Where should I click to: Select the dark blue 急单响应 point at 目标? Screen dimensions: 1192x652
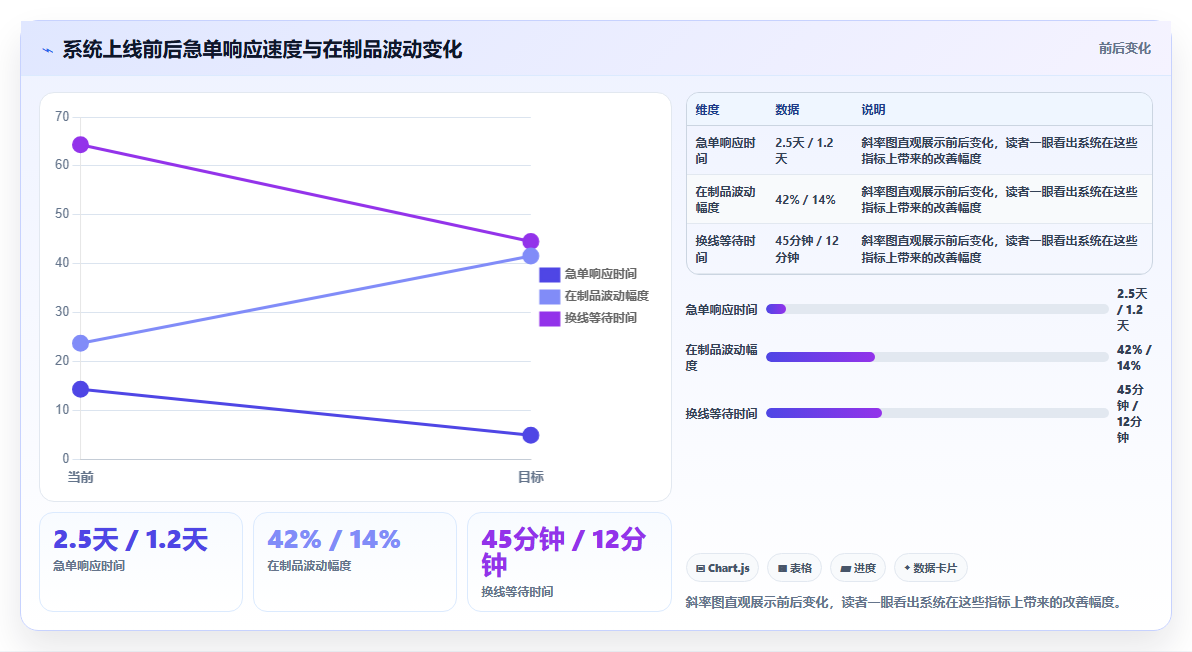[x=531, y=435]
